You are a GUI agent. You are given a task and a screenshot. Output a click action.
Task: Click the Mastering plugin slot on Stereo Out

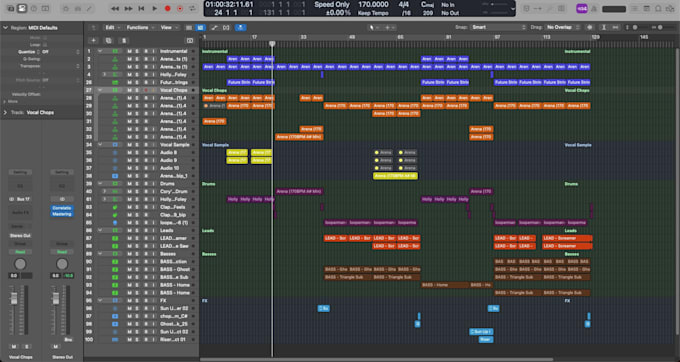62,214
